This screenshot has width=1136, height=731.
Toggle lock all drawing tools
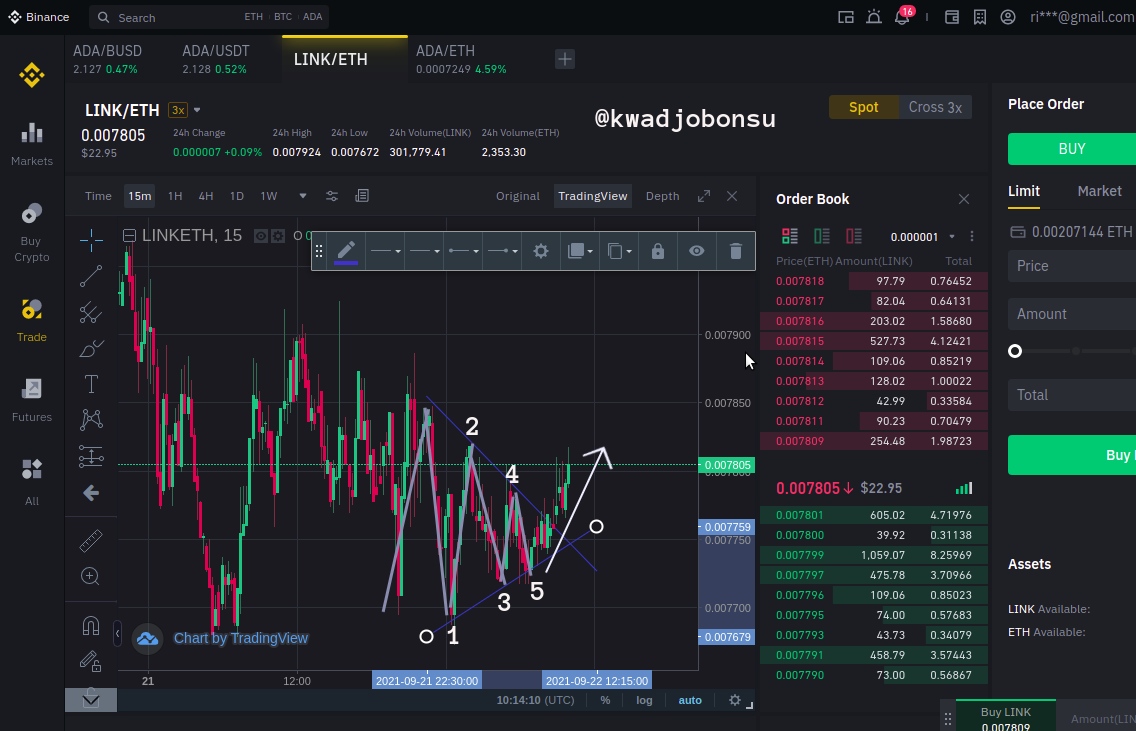(91, 661)
